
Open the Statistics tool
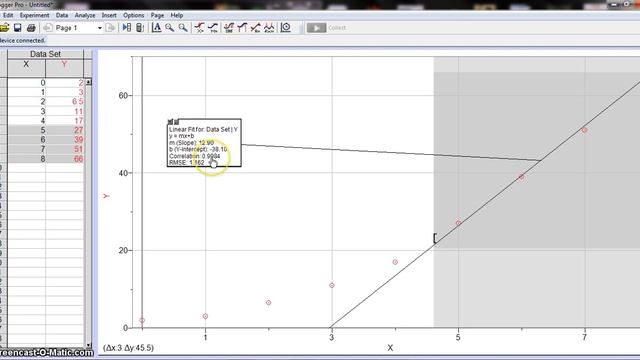(229, 28)
